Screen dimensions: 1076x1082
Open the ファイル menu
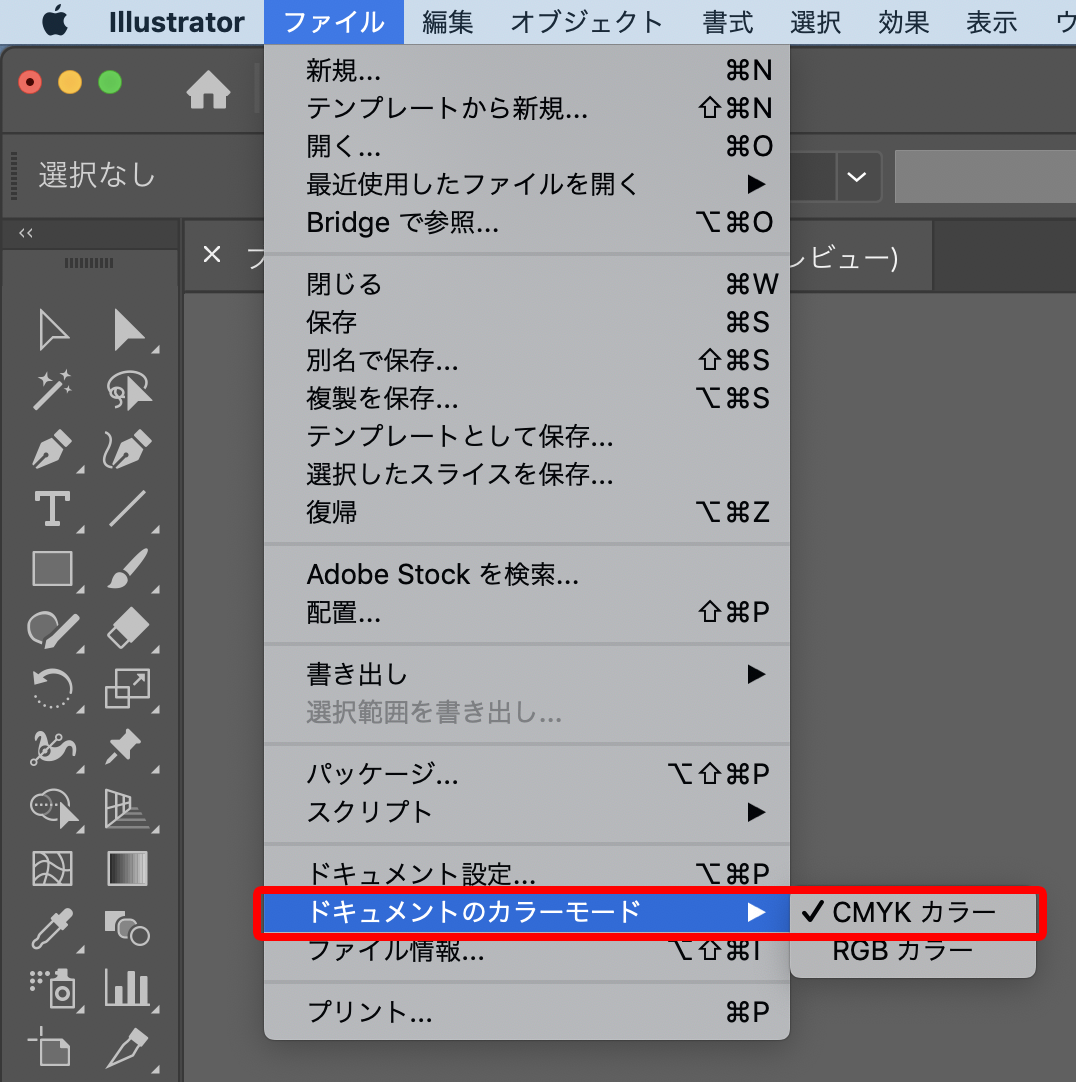point(334,22)
